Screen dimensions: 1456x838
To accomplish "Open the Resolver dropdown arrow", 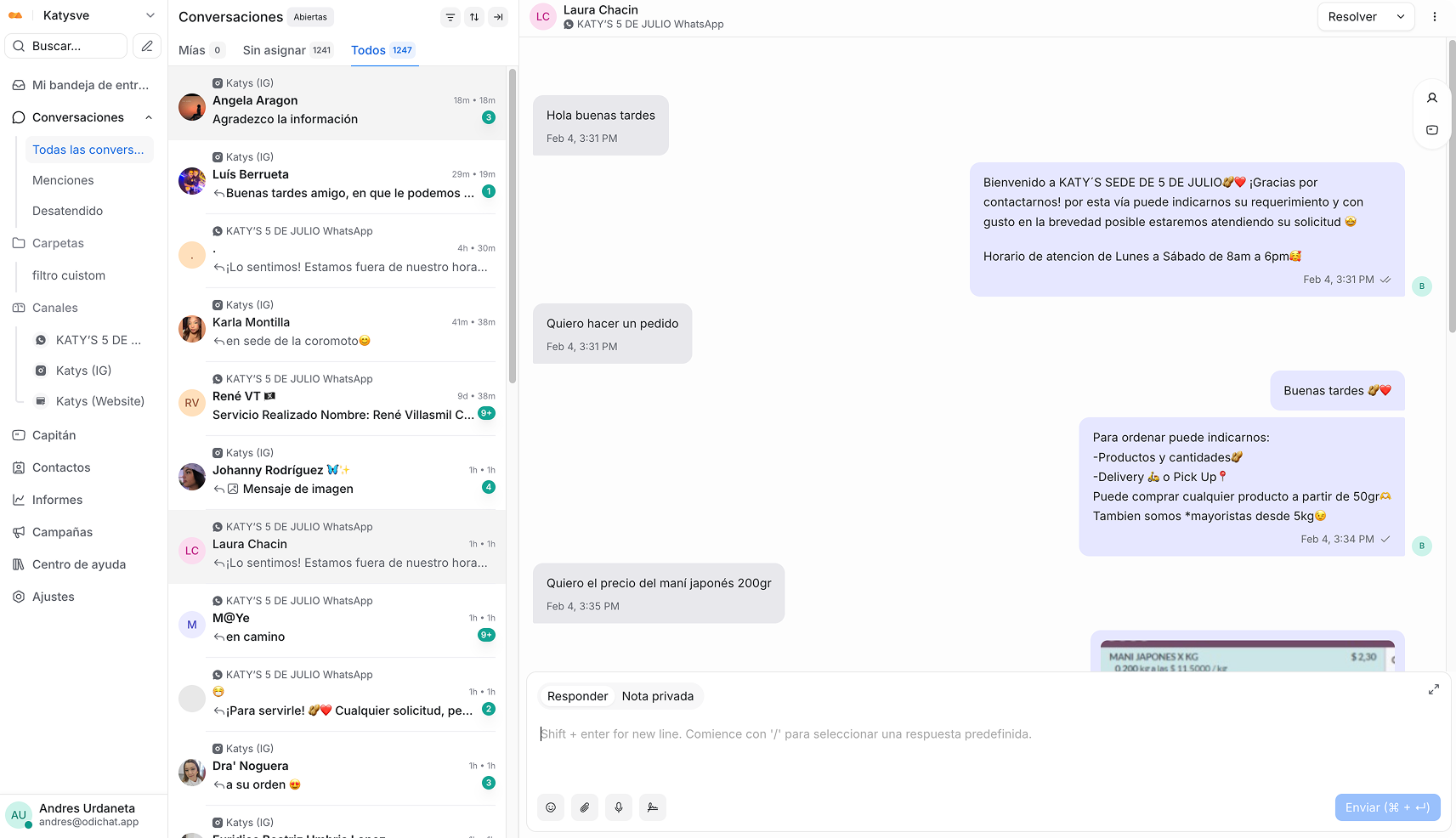I will tap(1401, 17).
